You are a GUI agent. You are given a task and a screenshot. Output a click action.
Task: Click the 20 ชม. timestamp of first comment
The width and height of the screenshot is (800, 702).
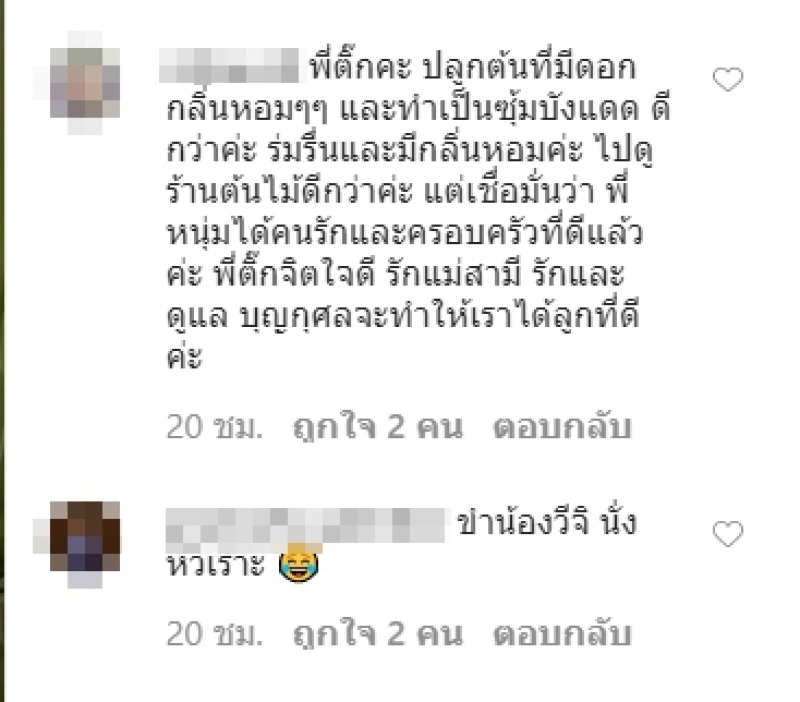(214, 427)
